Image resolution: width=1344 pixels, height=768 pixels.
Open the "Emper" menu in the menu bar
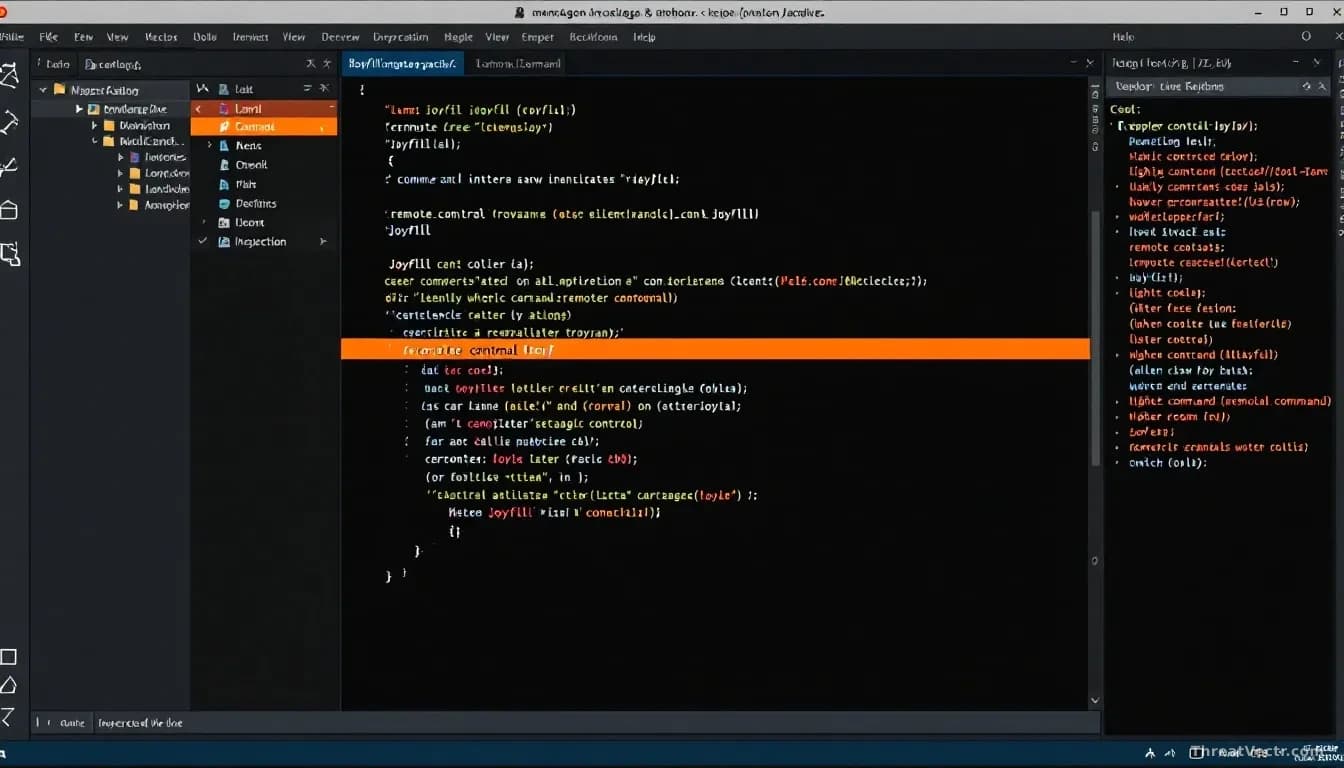tap(537, 37)
